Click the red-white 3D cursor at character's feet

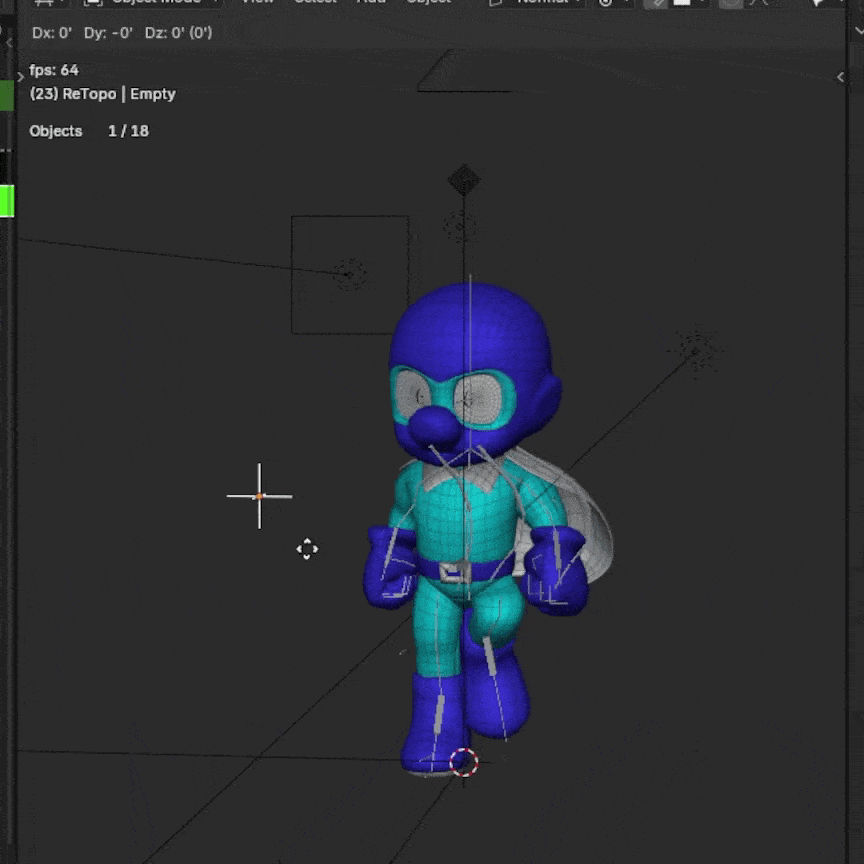click(464, 763)
